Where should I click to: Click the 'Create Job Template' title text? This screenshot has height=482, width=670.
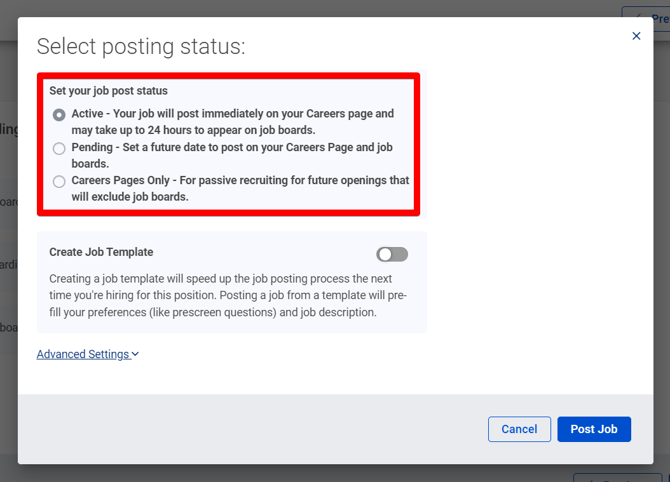[101, 252]
